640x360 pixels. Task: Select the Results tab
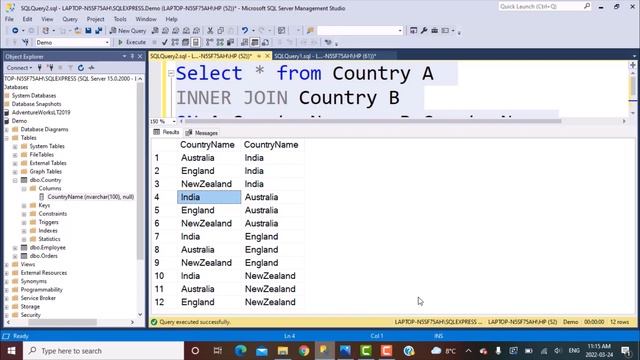click(167, 132)
